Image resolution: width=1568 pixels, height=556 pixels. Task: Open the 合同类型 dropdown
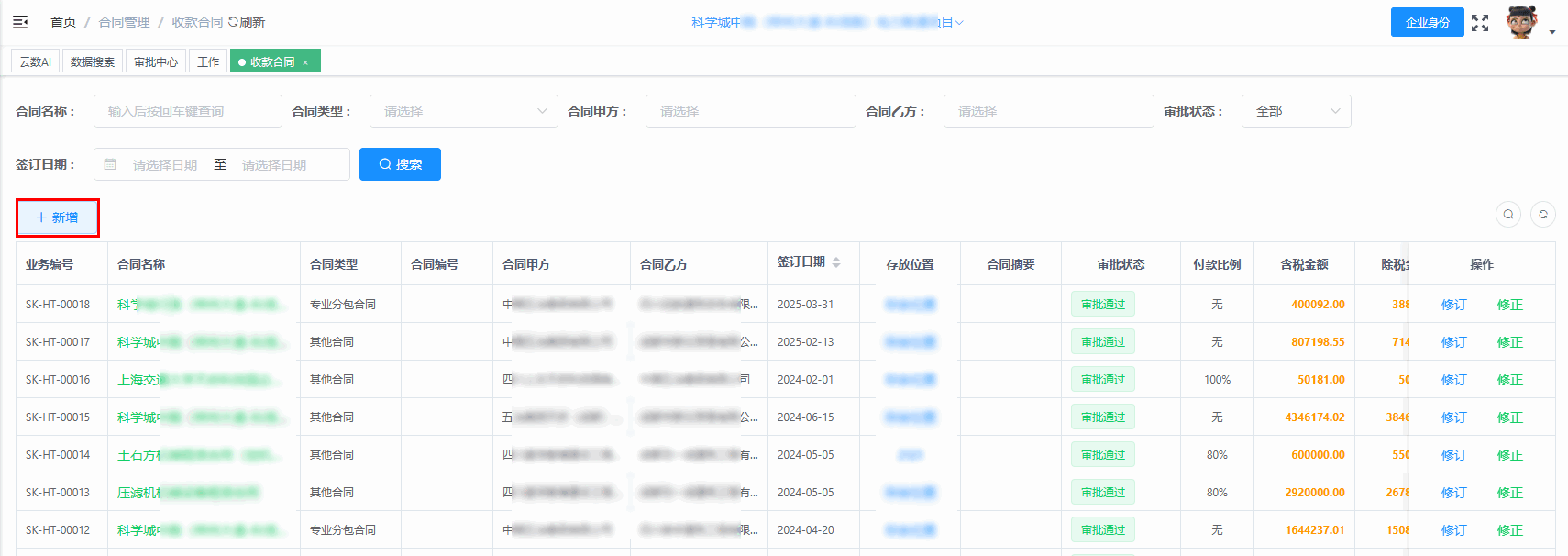463,111
